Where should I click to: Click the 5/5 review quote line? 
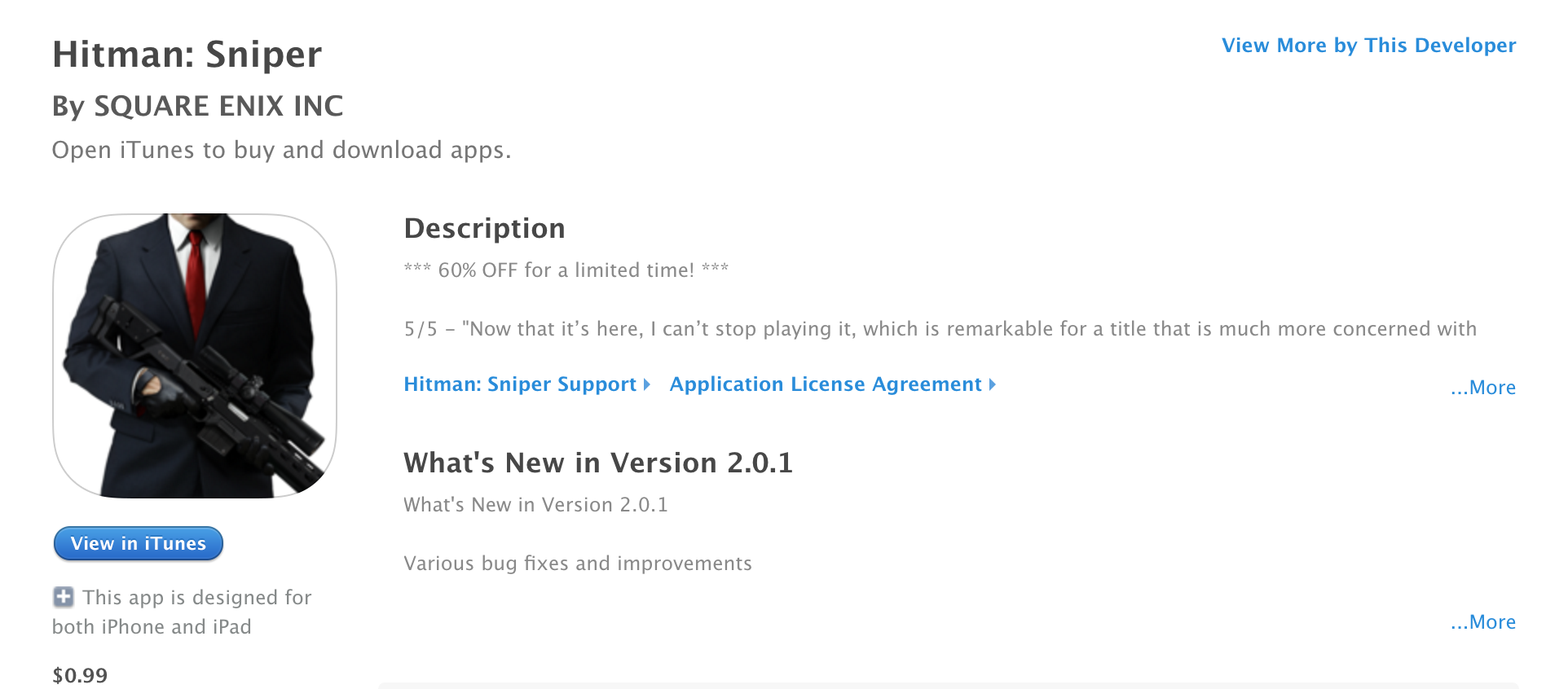click(940, 329)
